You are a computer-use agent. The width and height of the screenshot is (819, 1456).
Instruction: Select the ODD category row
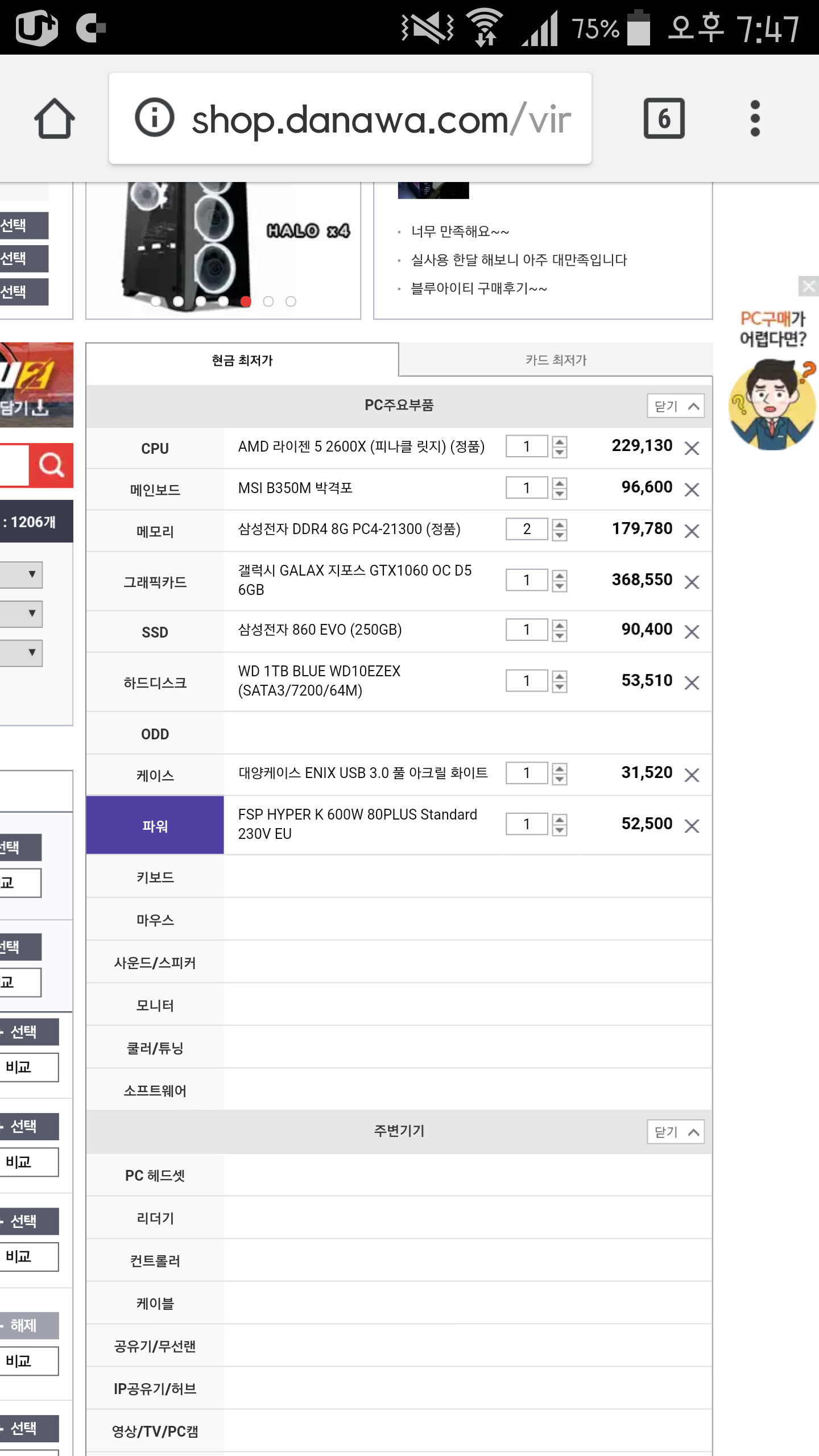point(155,734)
